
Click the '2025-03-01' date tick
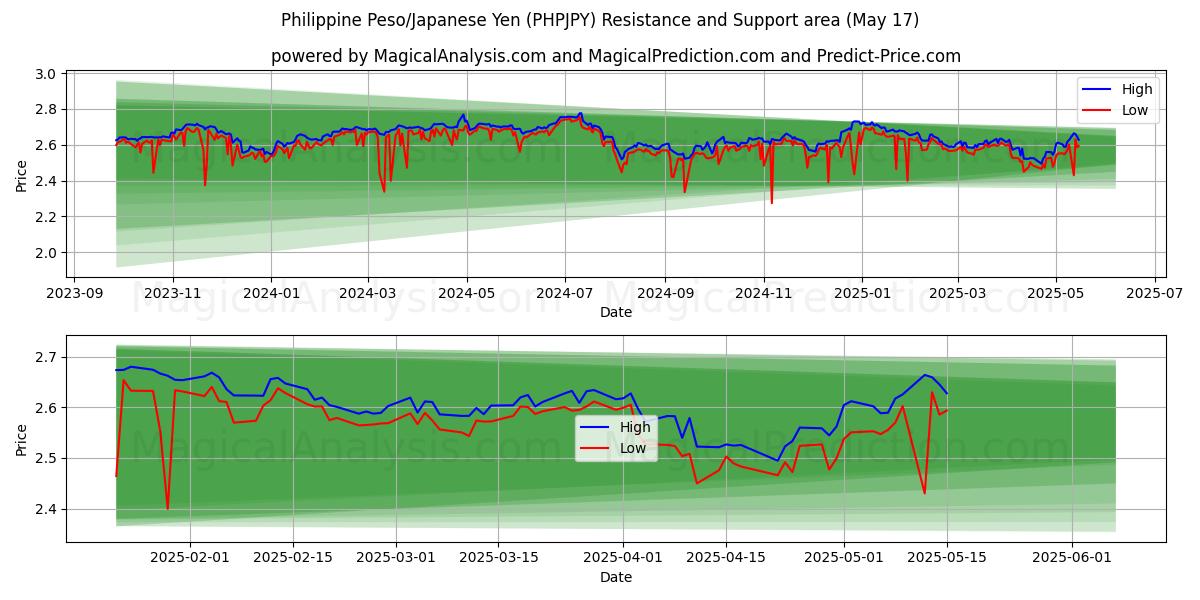(396, 558)
